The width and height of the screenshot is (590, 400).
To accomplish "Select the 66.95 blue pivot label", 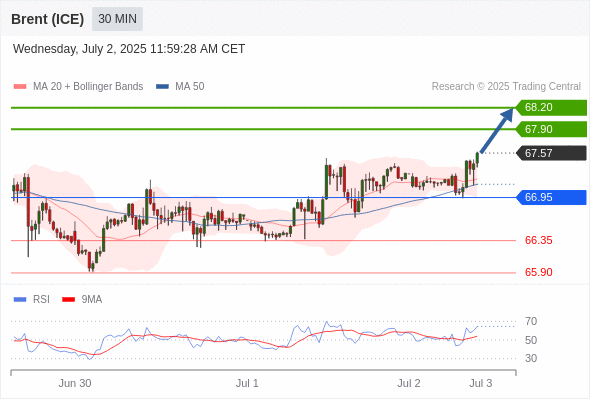I will coord(552,197).
